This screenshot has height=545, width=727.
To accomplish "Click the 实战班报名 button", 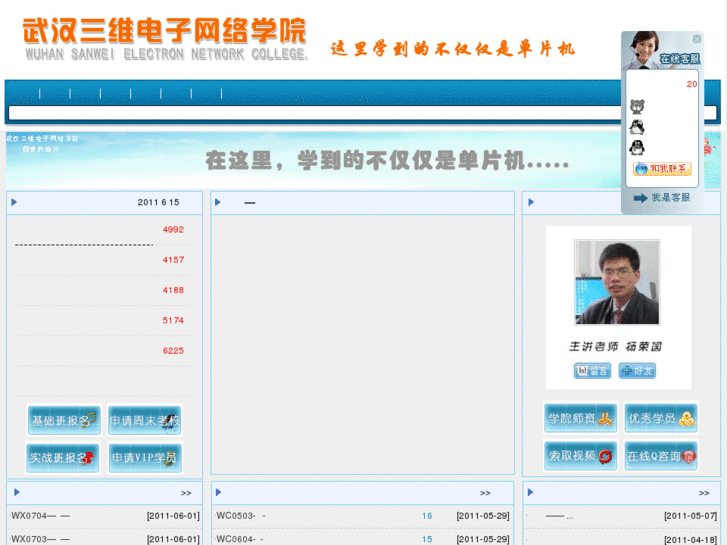I will tap(63, 458).
